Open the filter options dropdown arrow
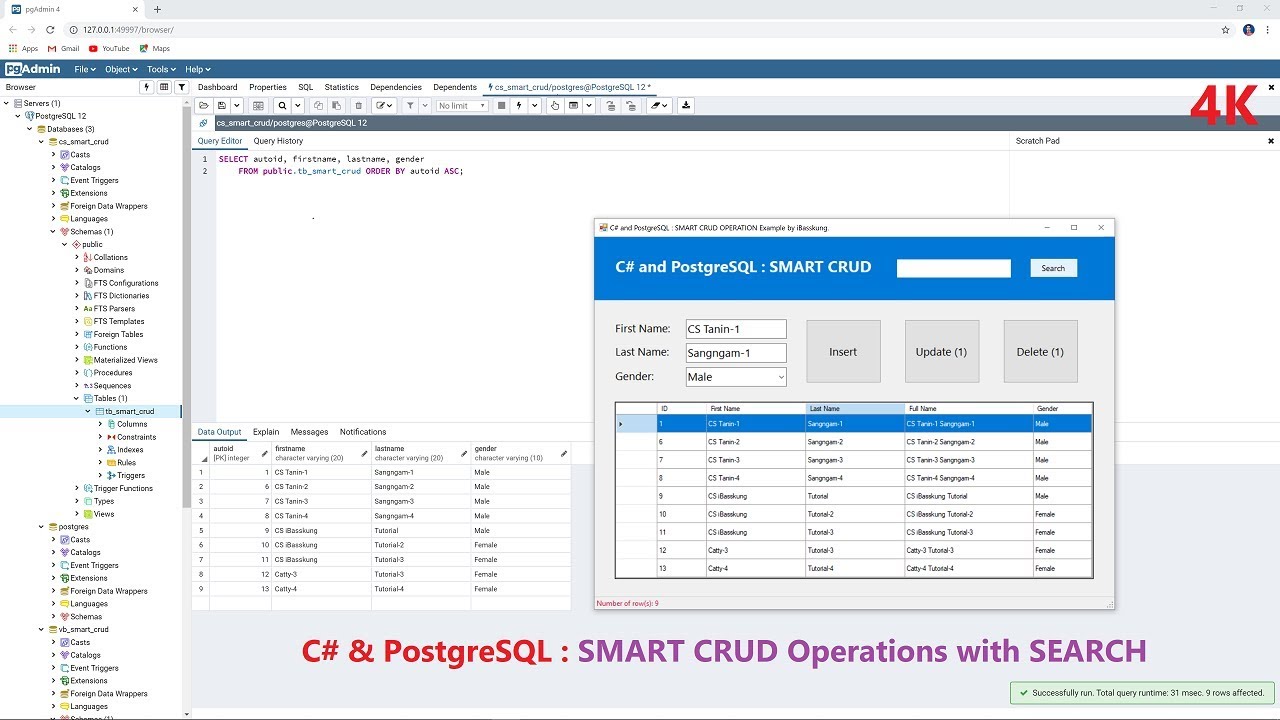This screenshot has height=720, width=1280. [425, 105]
